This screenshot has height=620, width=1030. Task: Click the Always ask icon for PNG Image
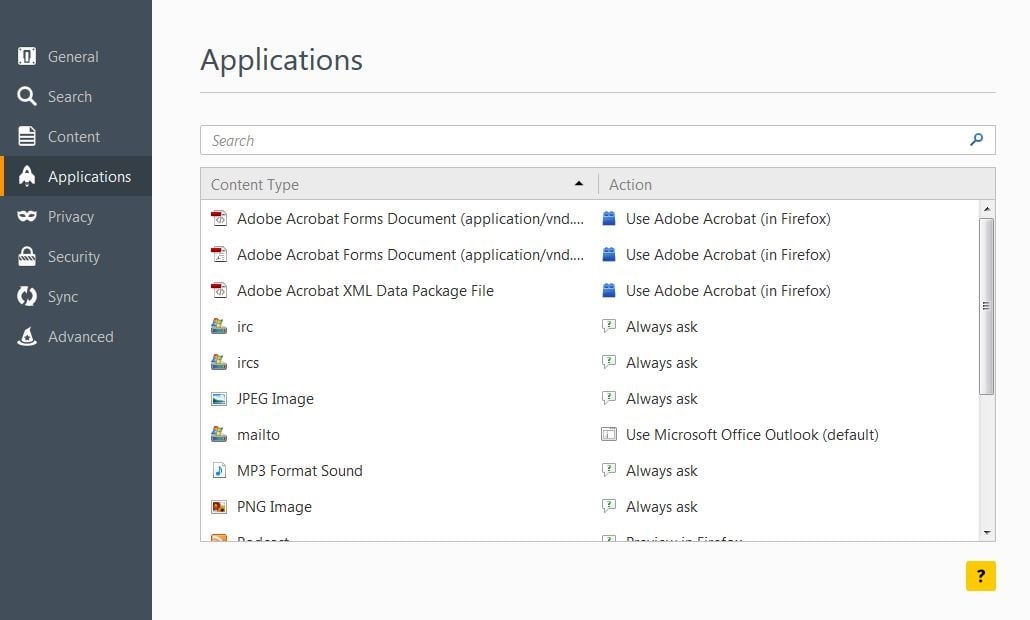pos(609,506)
